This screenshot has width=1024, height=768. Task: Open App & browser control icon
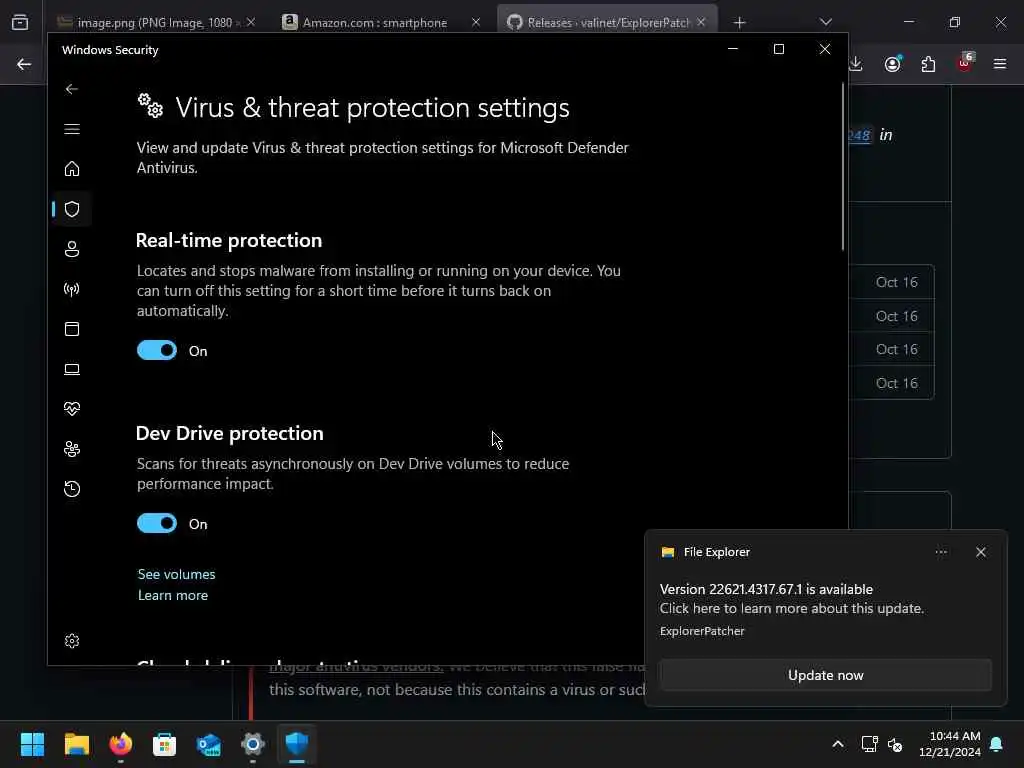click(x=72, y=328)
